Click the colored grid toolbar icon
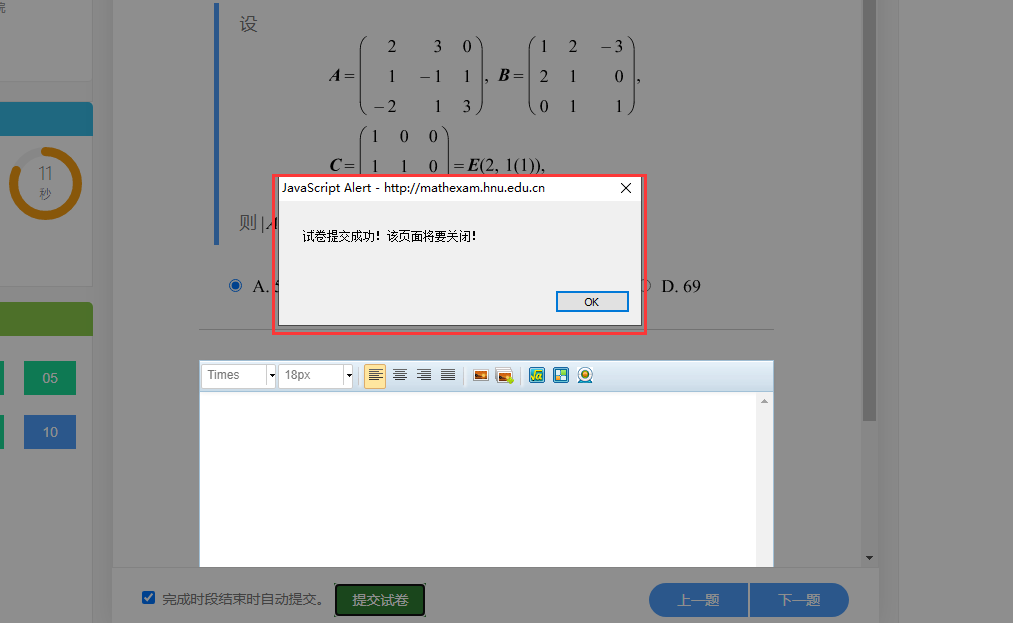 [x=561, y=375]
